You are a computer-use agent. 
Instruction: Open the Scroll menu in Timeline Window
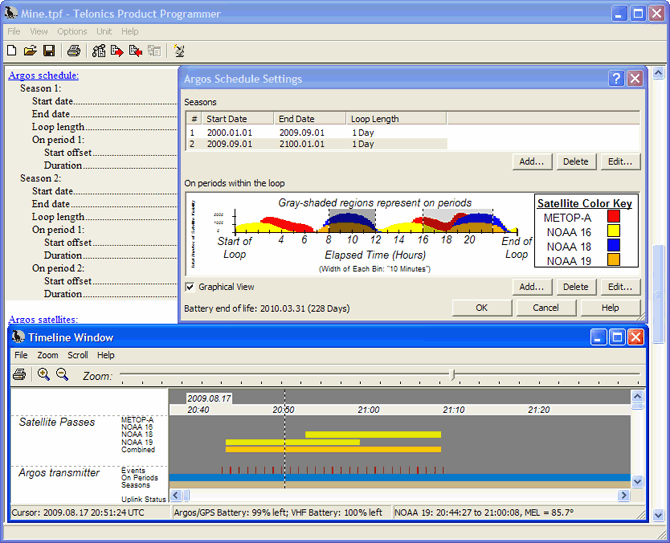click(78, 355)
